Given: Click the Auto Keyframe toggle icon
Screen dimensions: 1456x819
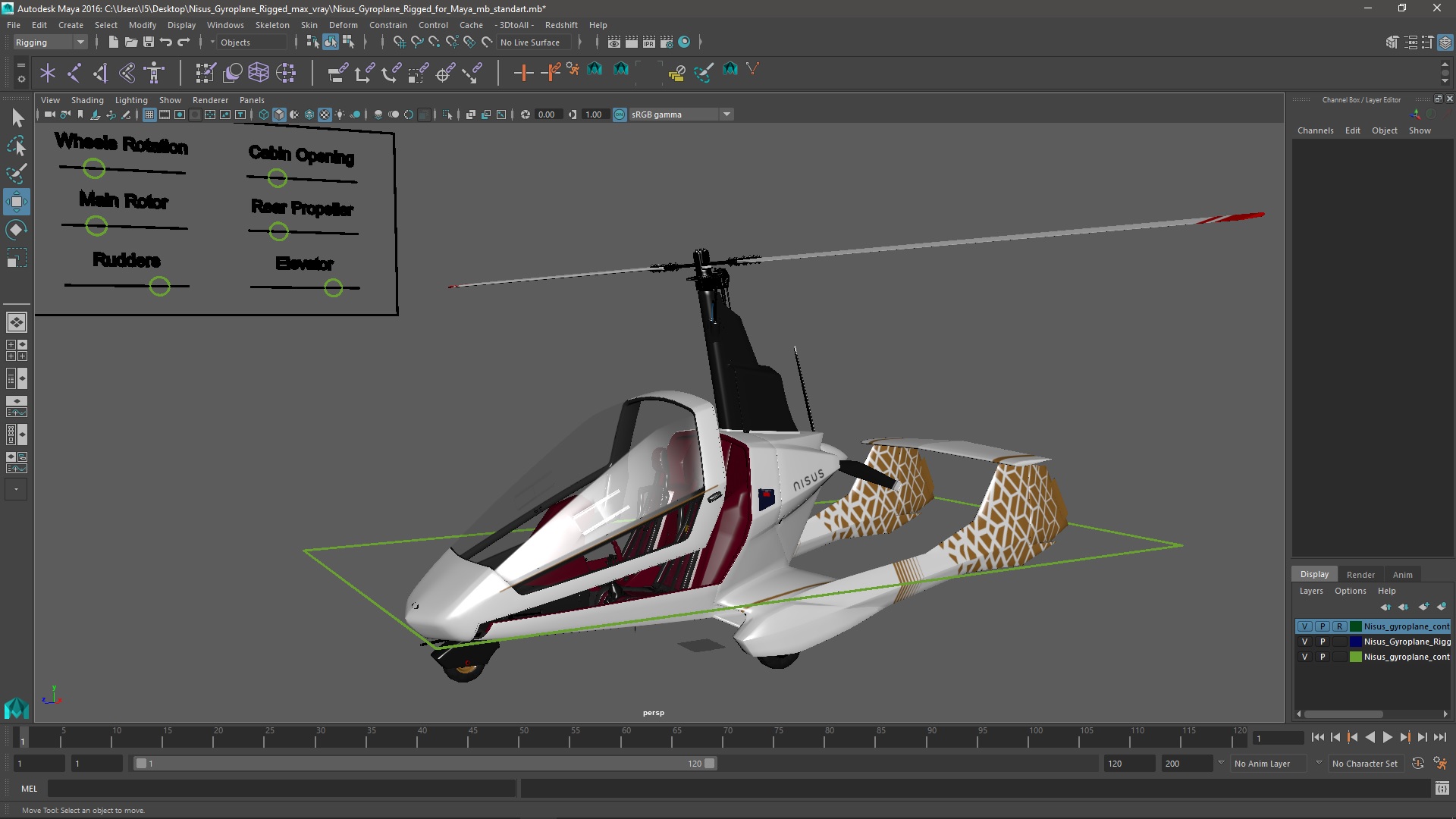Looking at the screenshot, I should [x=1417, y=764].
